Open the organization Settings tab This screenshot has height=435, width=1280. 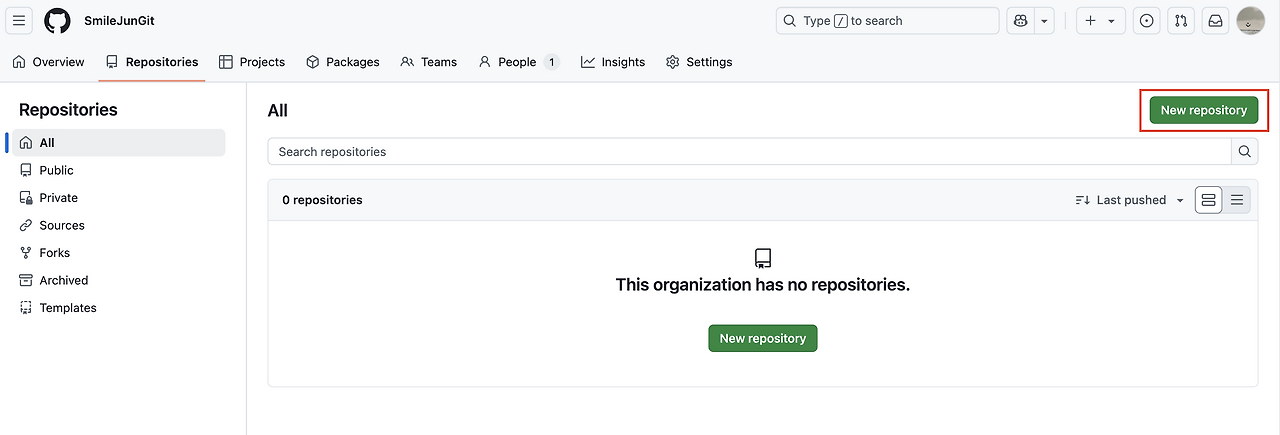pyautogui.click(x=699, y=62)
